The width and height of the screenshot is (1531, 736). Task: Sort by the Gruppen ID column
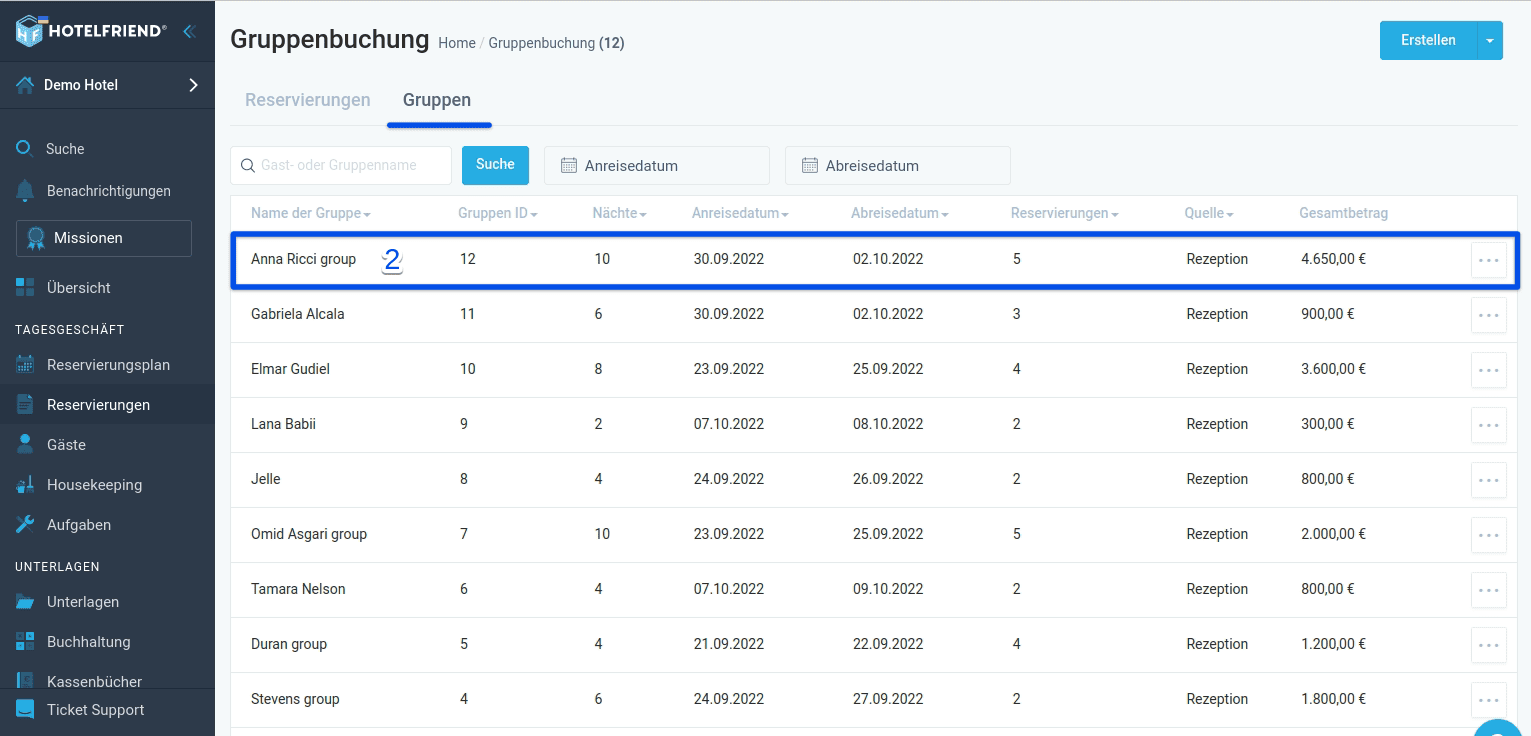pyautogui.click(x=498, y=213)
